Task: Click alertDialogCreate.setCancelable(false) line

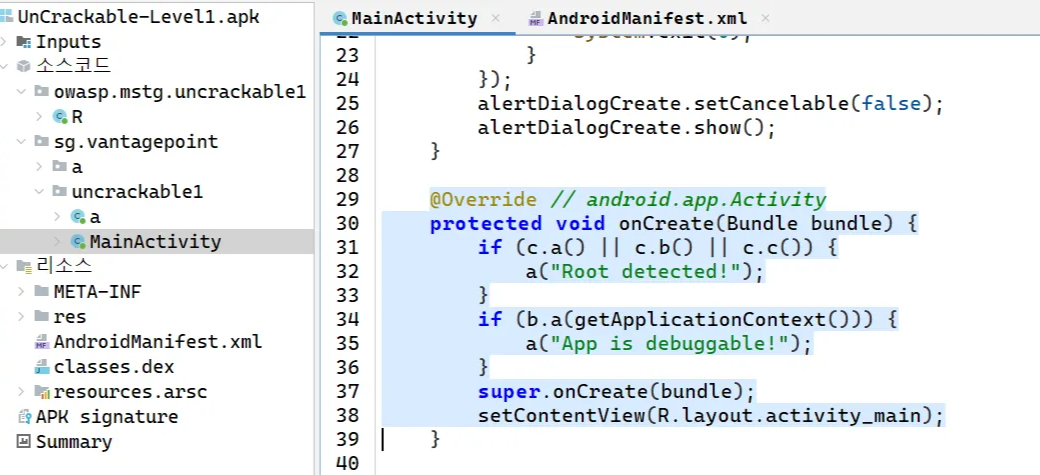Action: coord(710,103)
